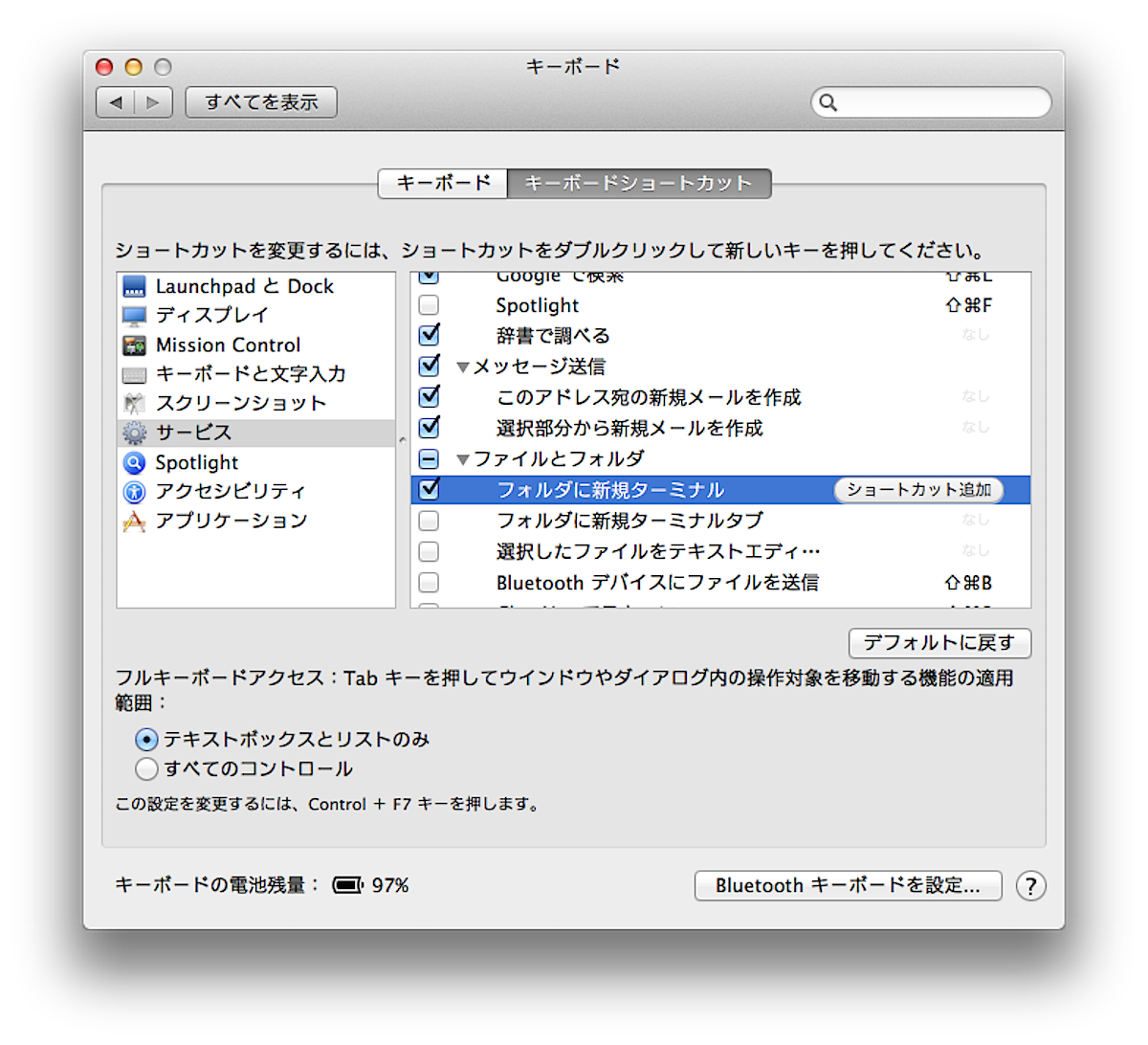Select the スクリーンショット icon
Screen dimensions: 1148x1045
click(x=135, y=404)
